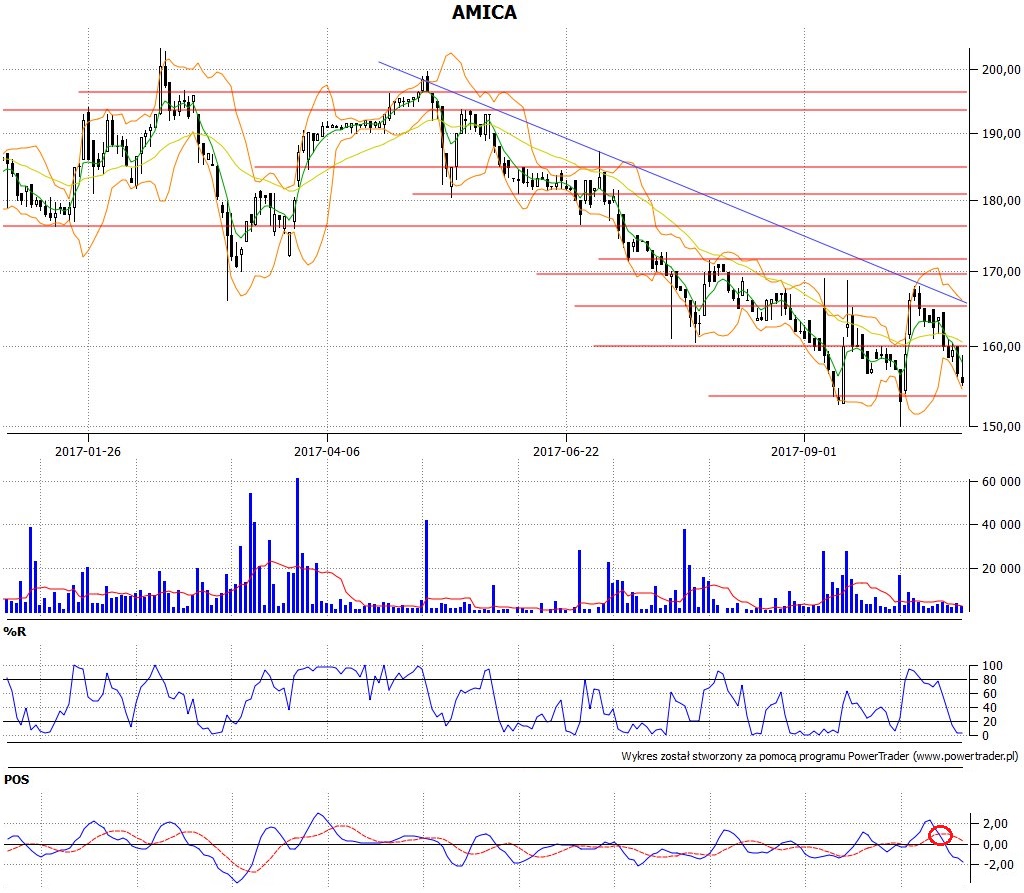Image resolution: width=1024 pixels, height=893 pixels.
Task: Click the tallest volume bar near 60 000
Action: pos(298,545)
